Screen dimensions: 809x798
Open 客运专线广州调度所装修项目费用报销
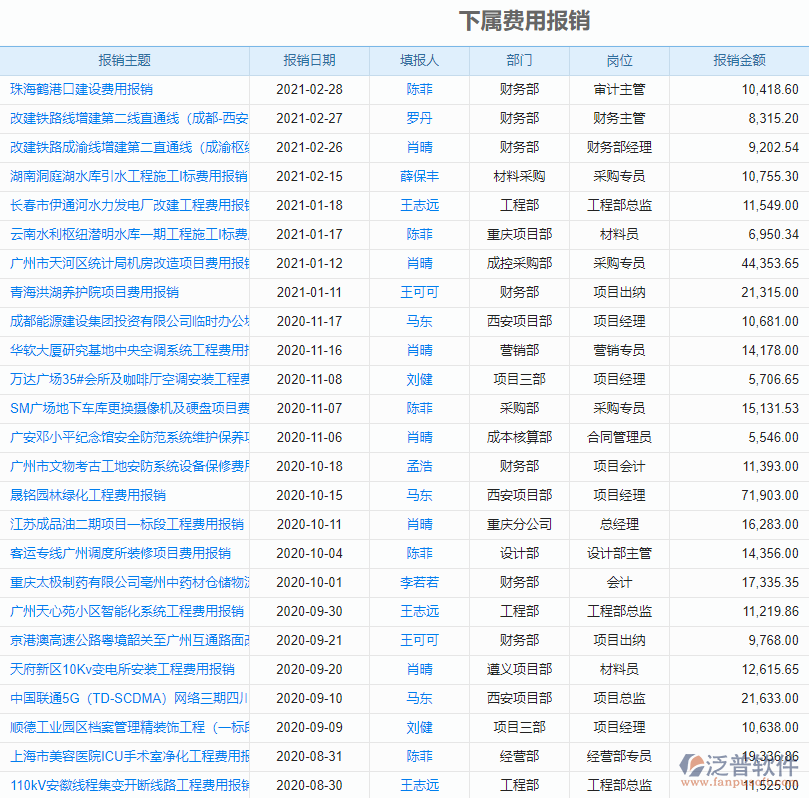coord(120,554)
